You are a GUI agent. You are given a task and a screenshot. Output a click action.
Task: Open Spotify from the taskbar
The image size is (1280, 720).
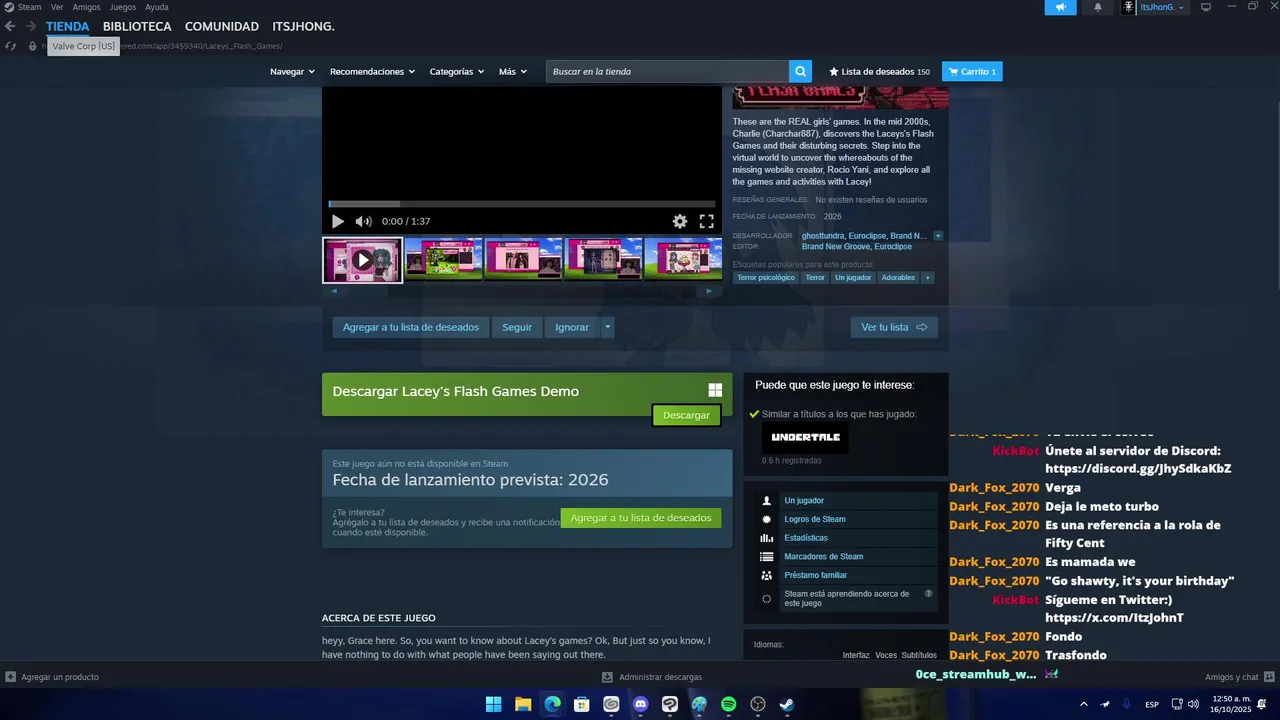(729, 704)
